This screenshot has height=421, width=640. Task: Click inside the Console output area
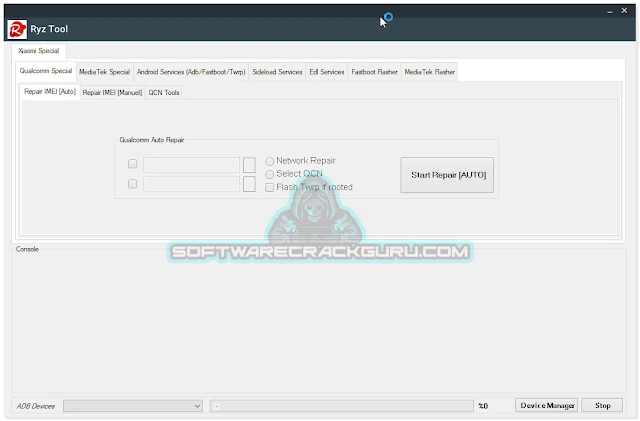(x=319, y=323)
